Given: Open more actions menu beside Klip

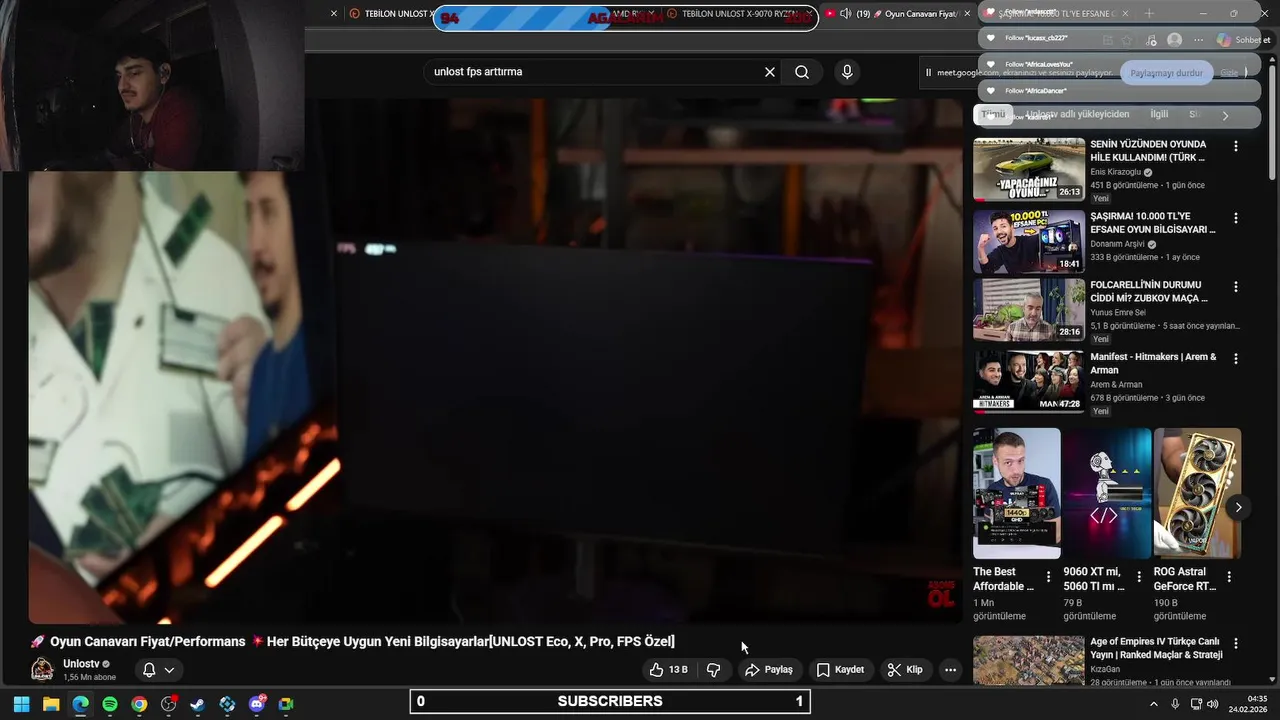Looking at the screenshot, I should 950,670.
